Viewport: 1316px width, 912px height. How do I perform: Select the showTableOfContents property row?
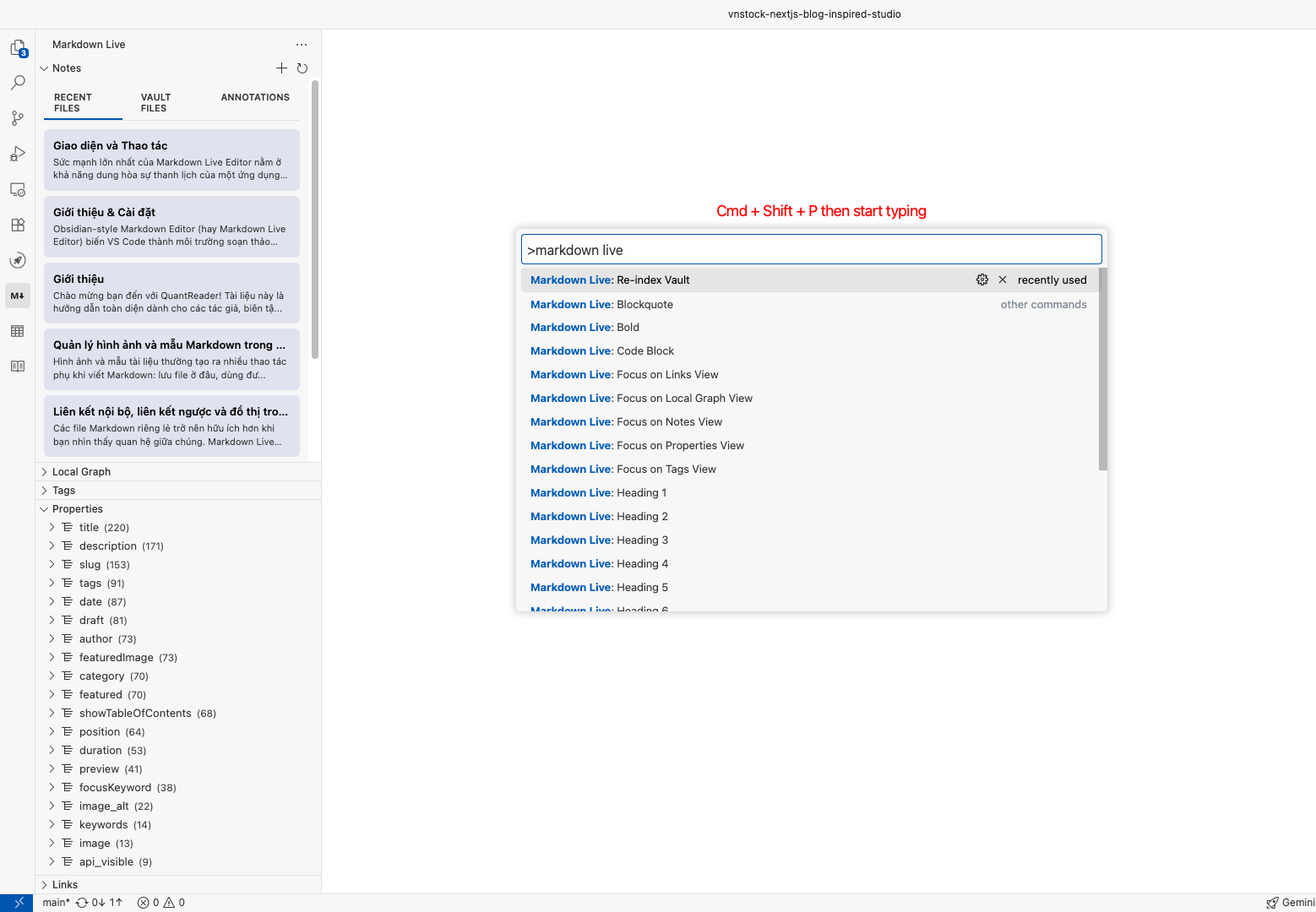click(x=178, y=714)
